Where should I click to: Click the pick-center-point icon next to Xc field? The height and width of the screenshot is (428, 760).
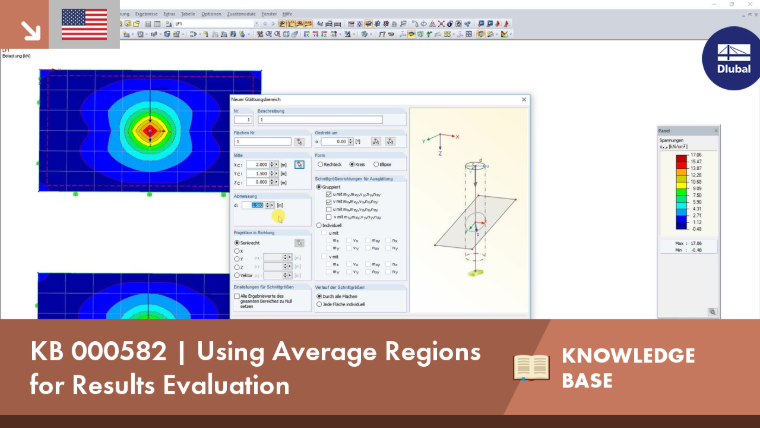300,164
